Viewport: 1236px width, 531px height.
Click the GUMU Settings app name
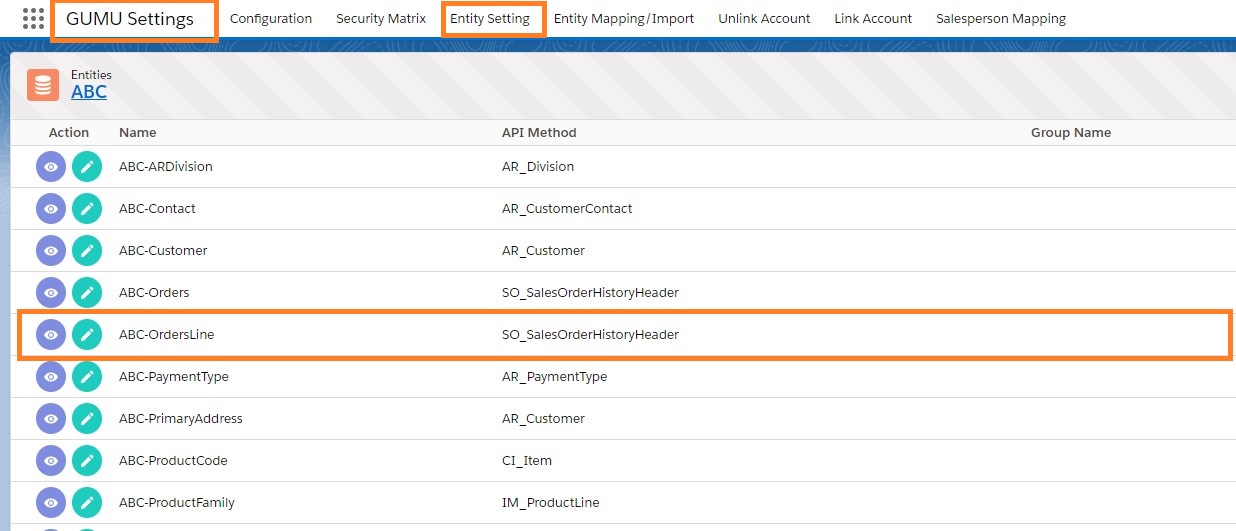click(x=130, y=19)
